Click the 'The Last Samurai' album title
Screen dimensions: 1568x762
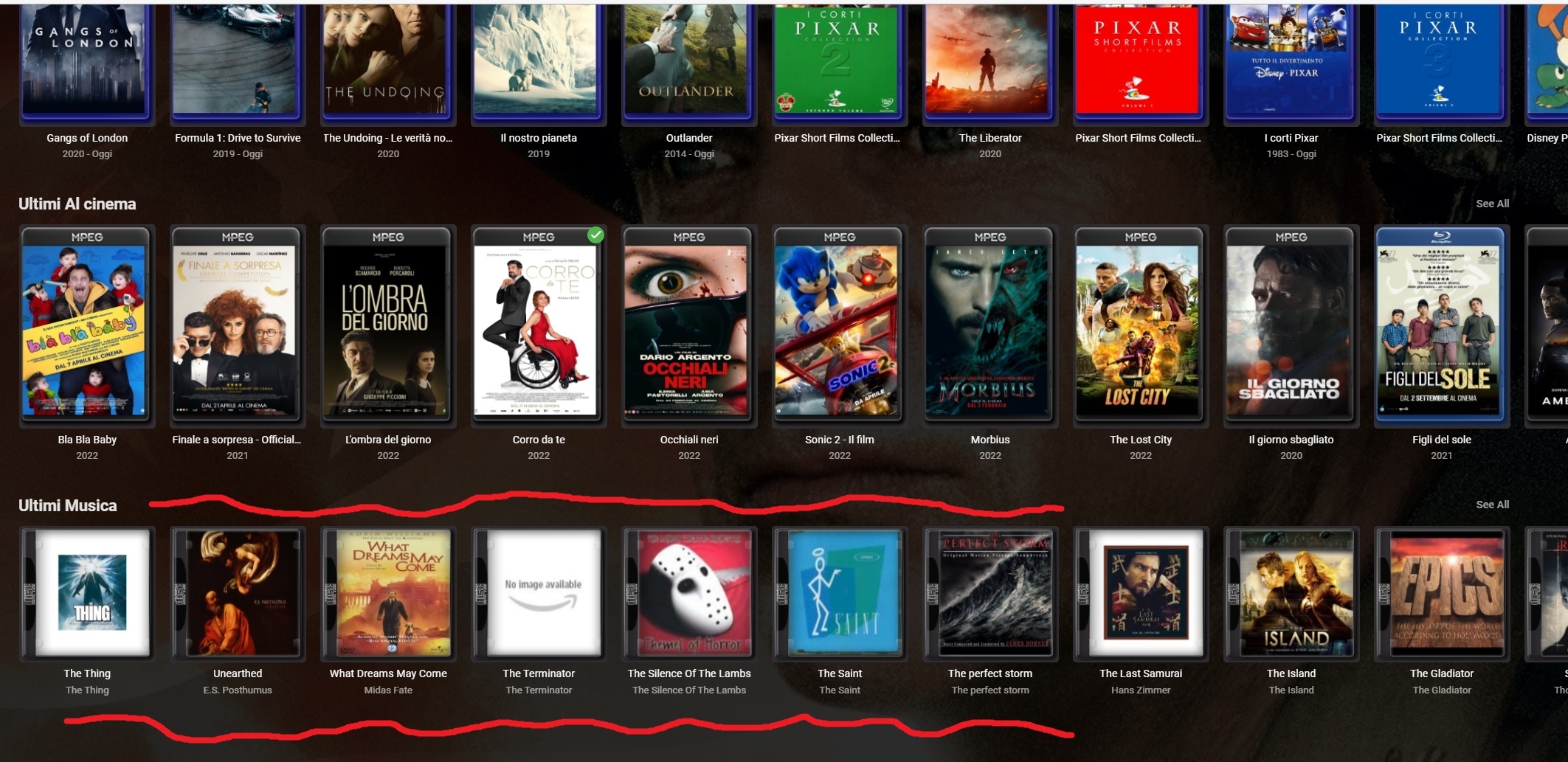[1141, 673]
